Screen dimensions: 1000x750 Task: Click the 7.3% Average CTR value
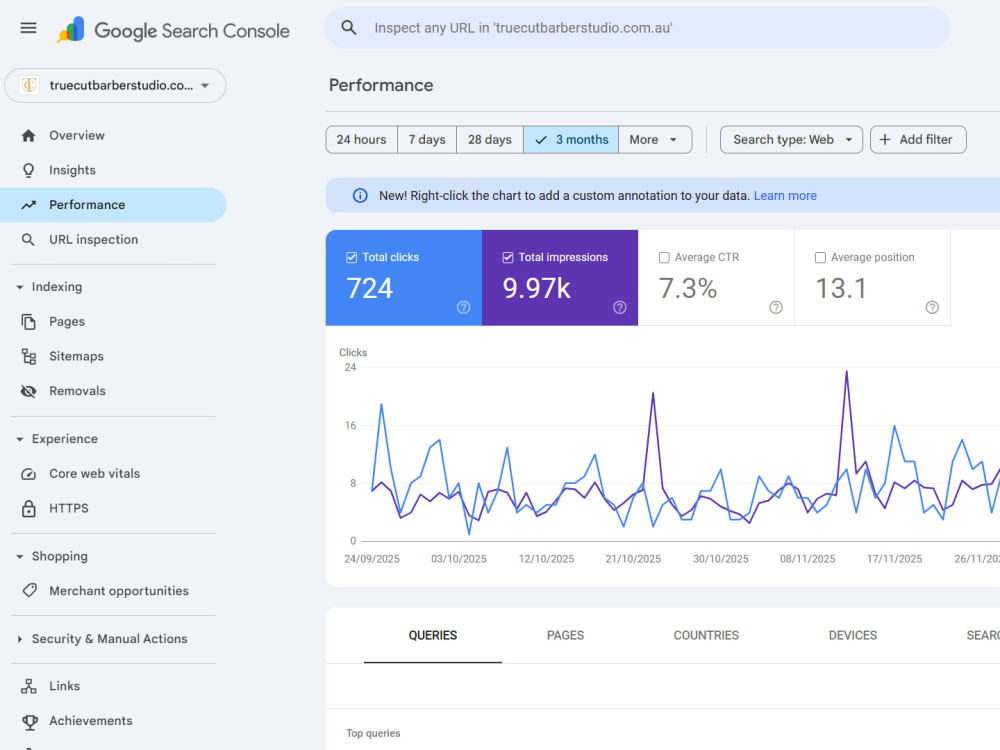688,288
